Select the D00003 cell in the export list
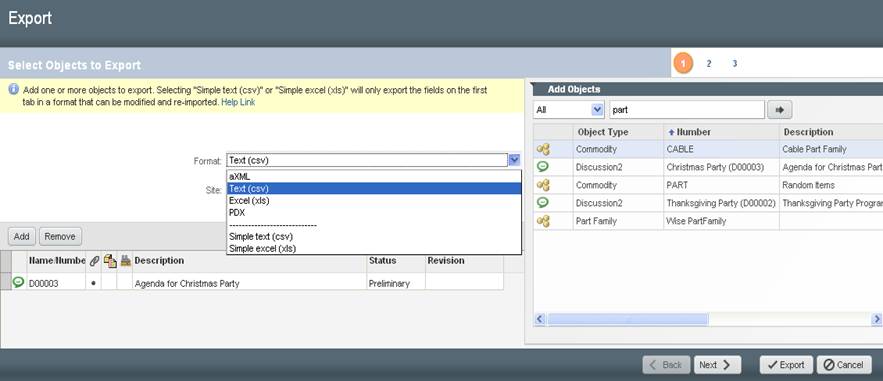Screen dimensions: 883x381 point(56,283)
